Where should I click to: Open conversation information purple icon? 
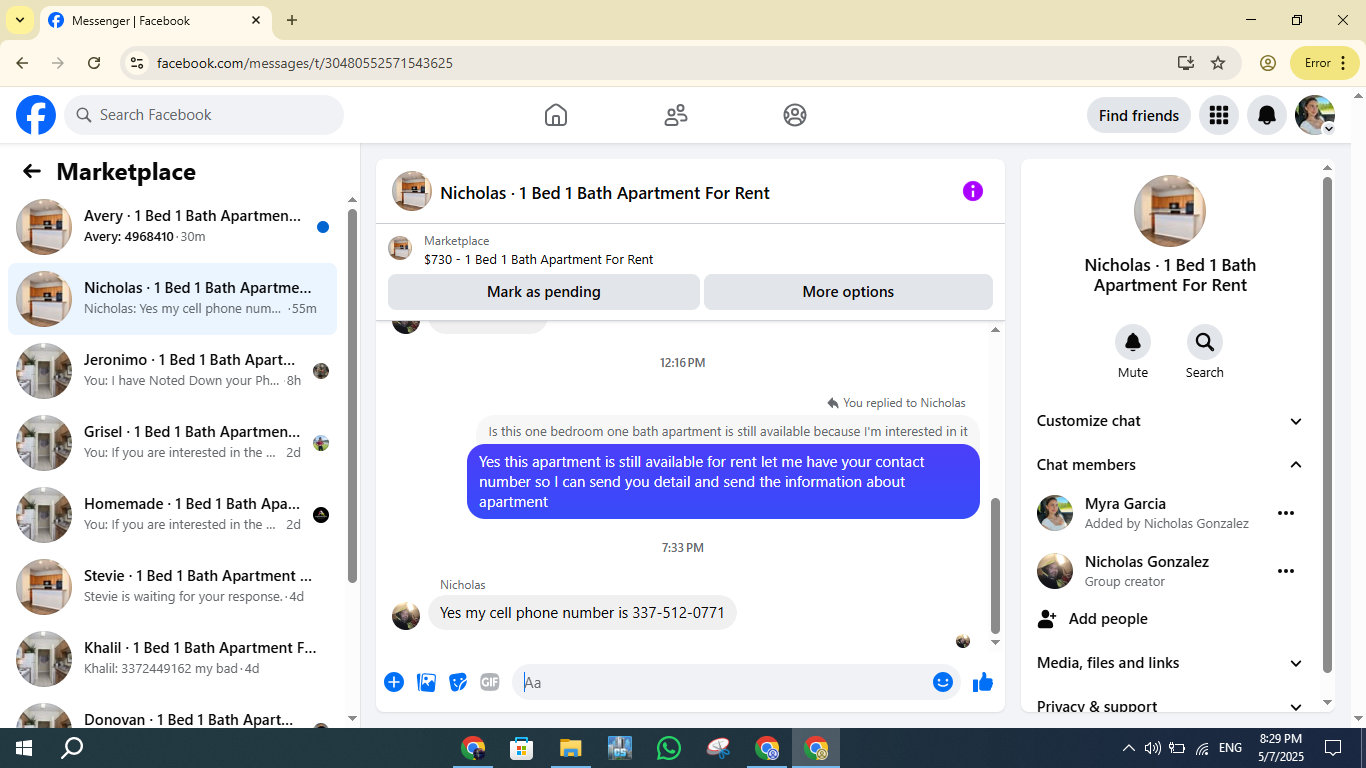tap(973, 191)
